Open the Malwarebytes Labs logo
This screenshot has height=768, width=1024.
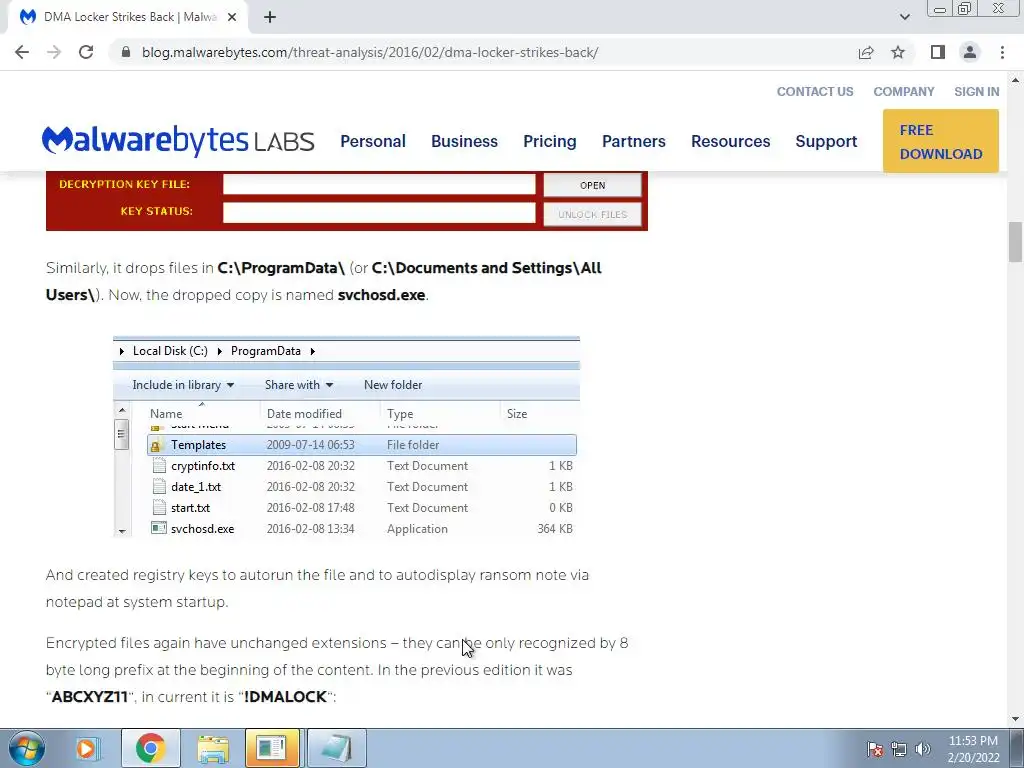pyautogui.click(x=178, y=140)
